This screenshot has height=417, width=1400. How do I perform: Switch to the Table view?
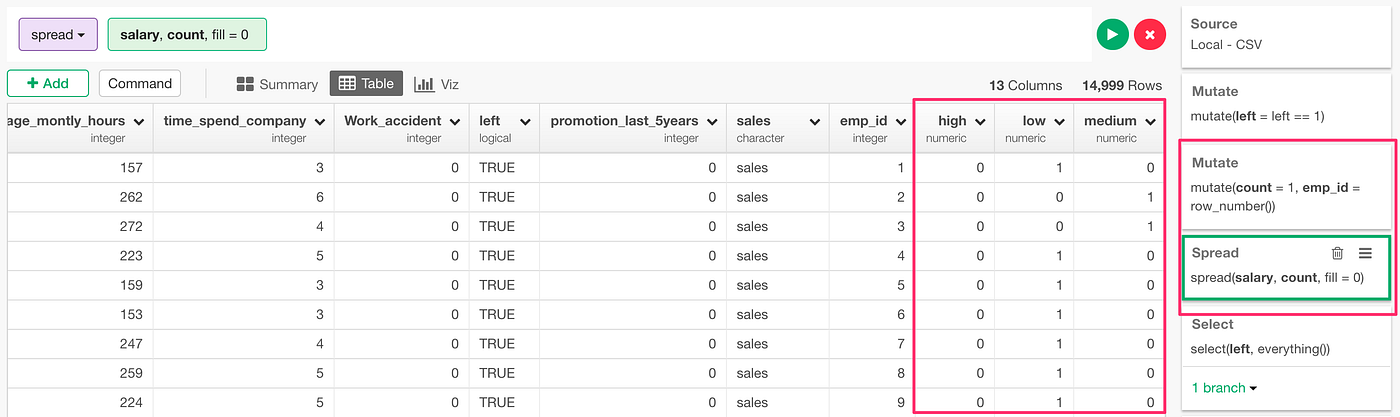click(366, 84)
